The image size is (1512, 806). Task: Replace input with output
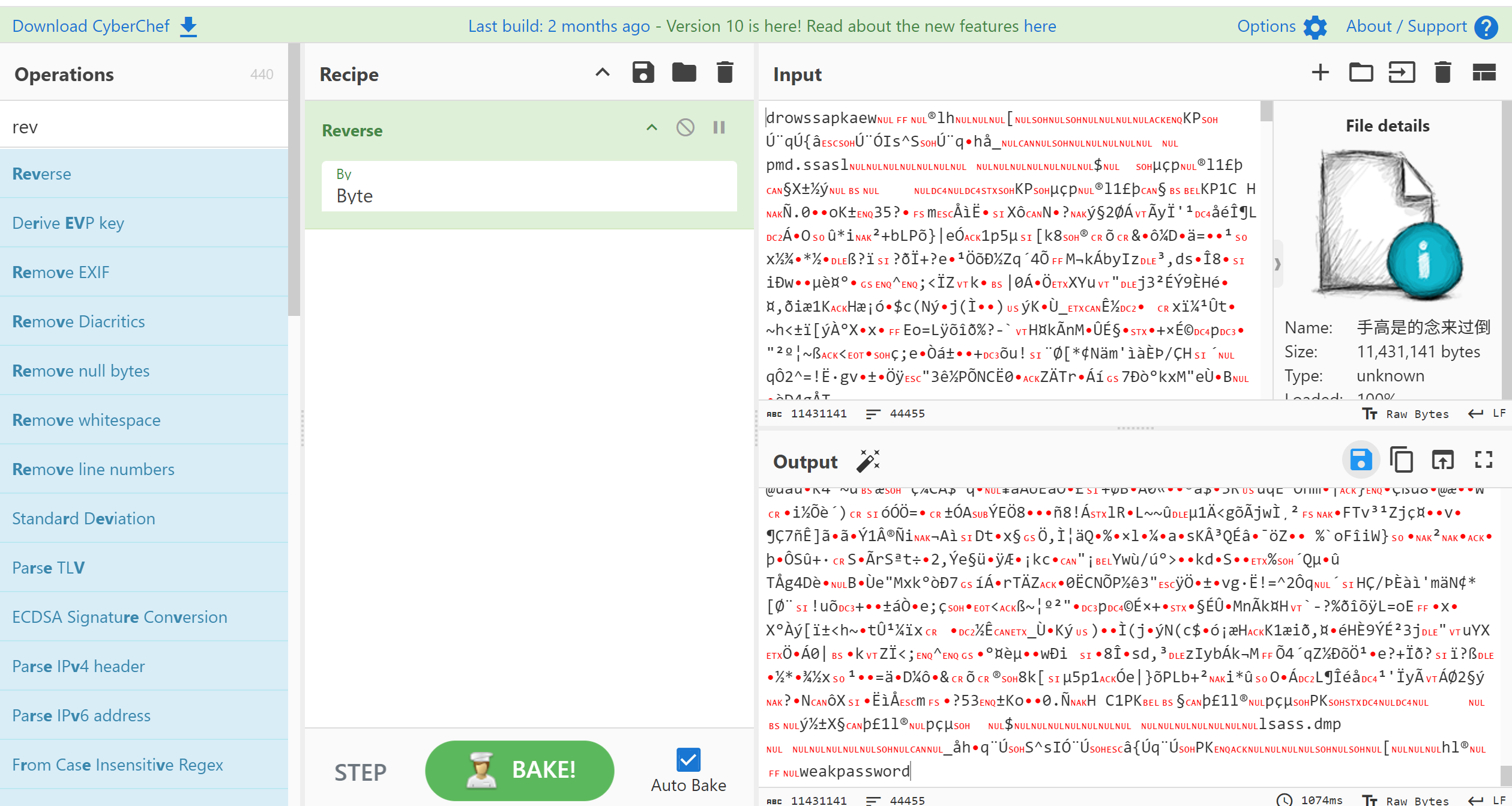(x=1442, y=460)
